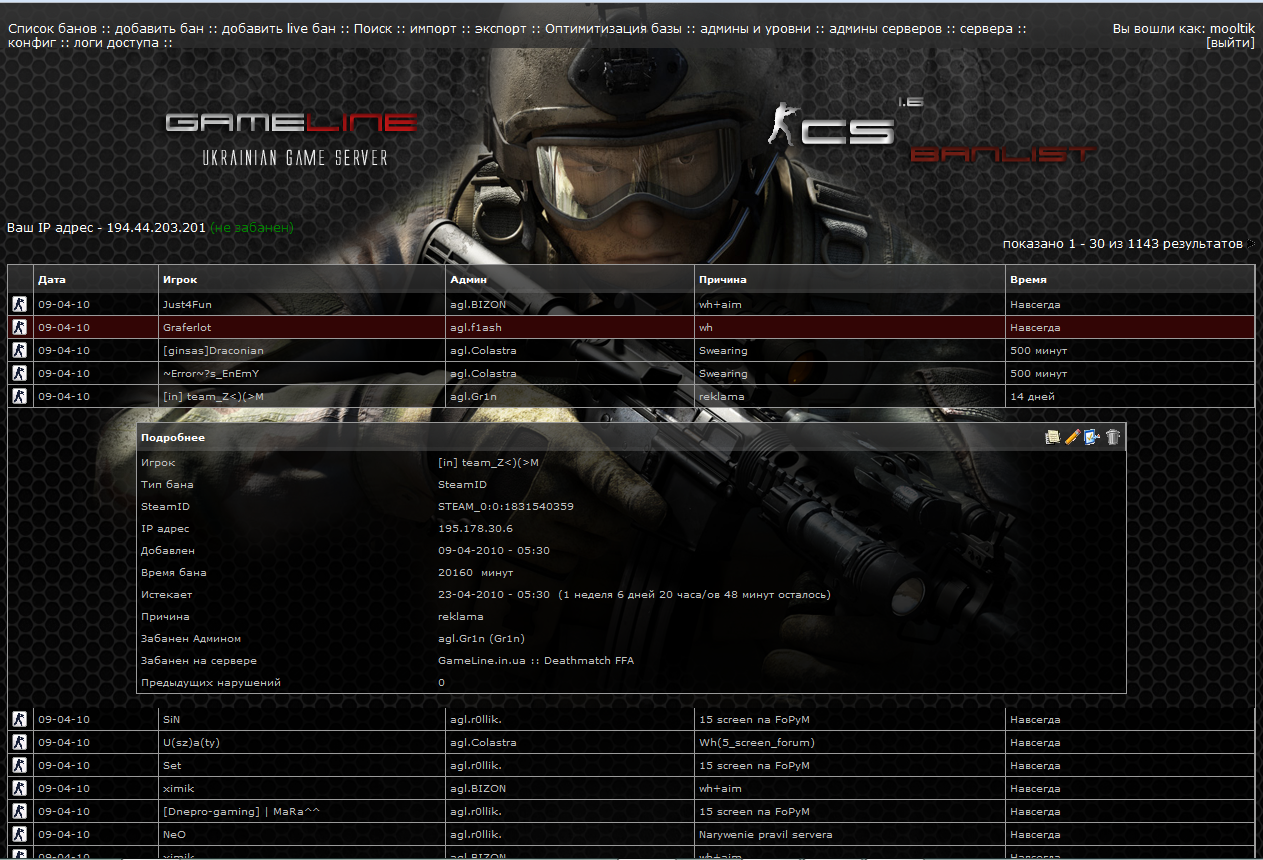Viewport: 1263px width, 860px height.
Task: Click player SiN cell
Action: point(170,719)
